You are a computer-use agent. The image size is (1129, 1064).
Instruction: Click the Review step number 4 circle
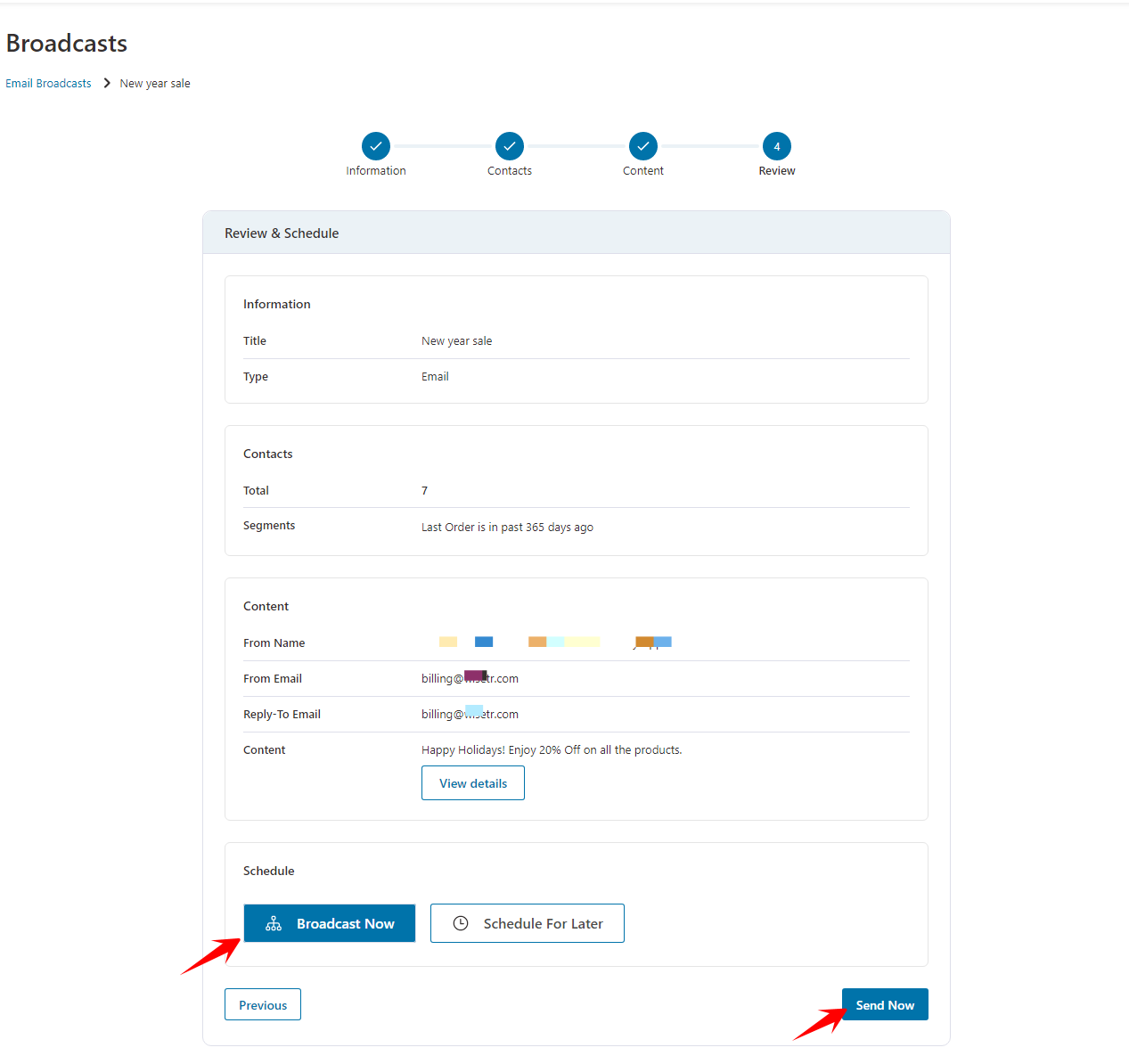click(777, 146)
